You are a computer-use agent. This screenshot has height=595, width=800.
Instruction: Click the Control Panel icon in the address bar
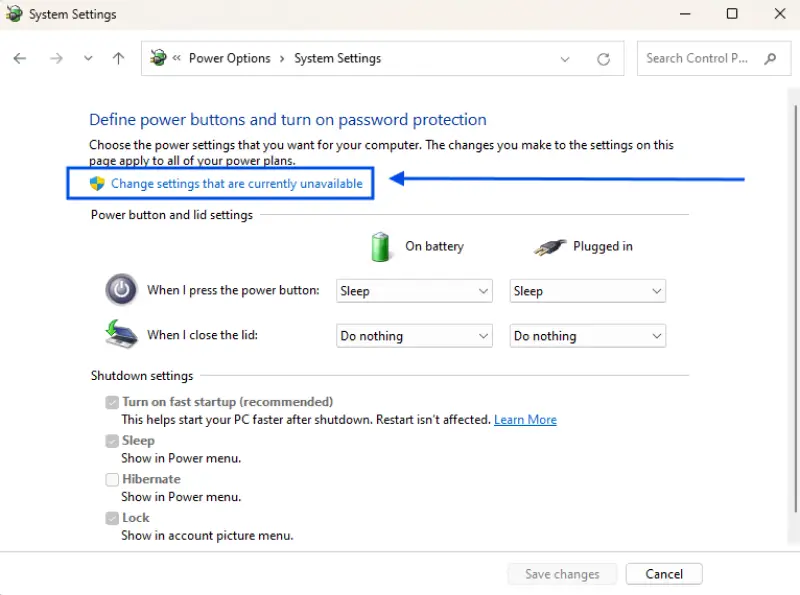158,58
